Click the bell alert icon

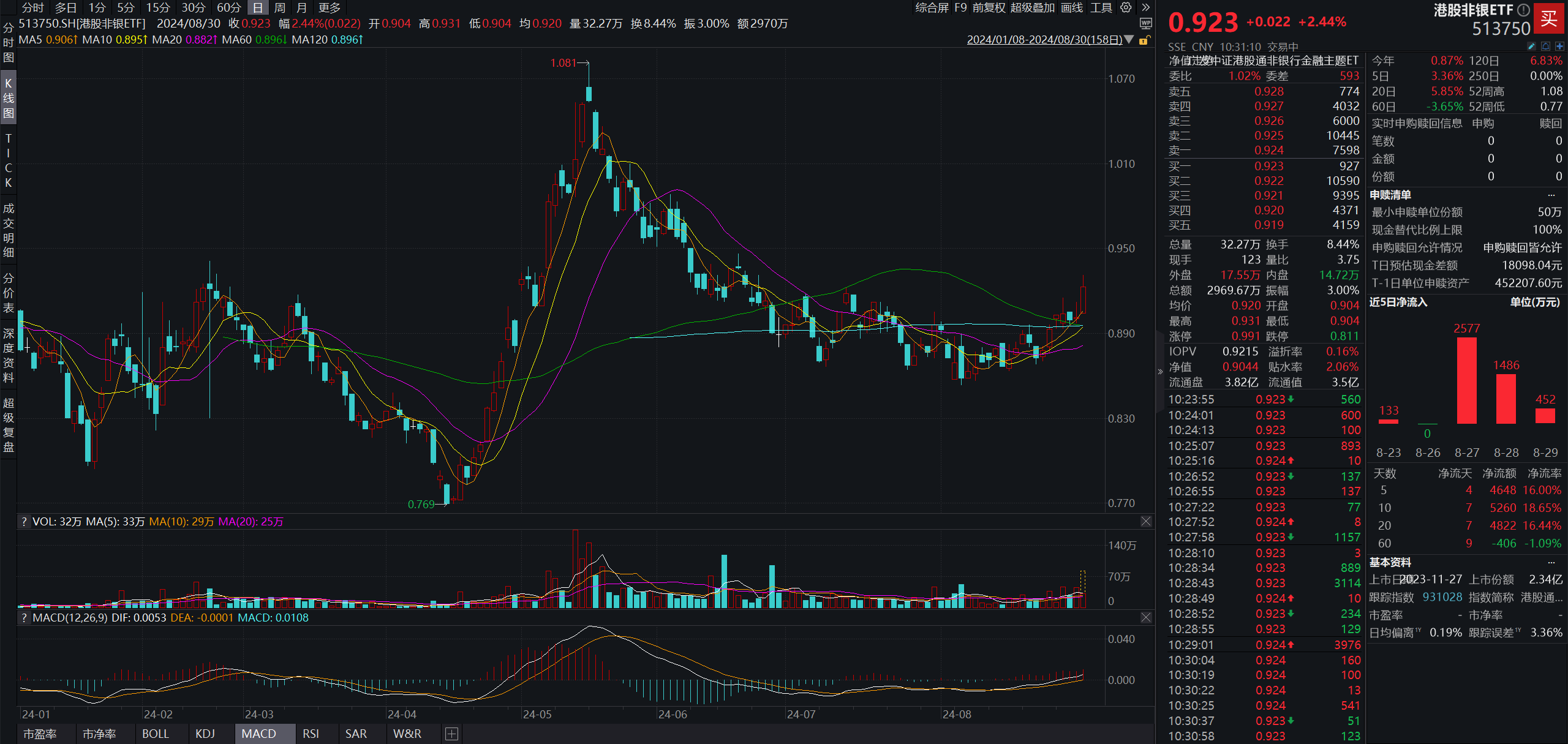[x=1545, y=46]
